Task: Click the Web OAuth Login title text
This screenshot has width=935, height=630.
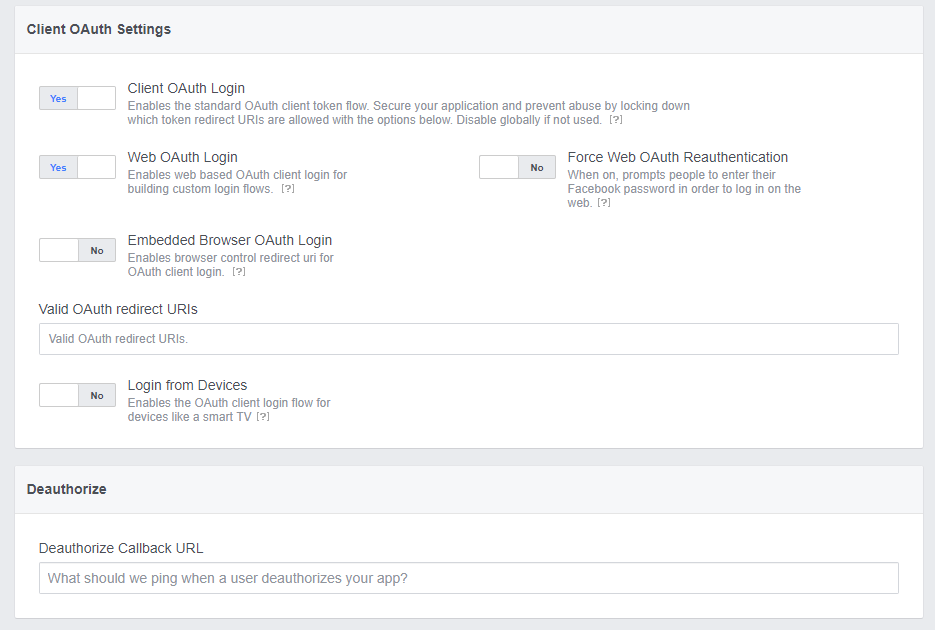Action: click(182, 157)
